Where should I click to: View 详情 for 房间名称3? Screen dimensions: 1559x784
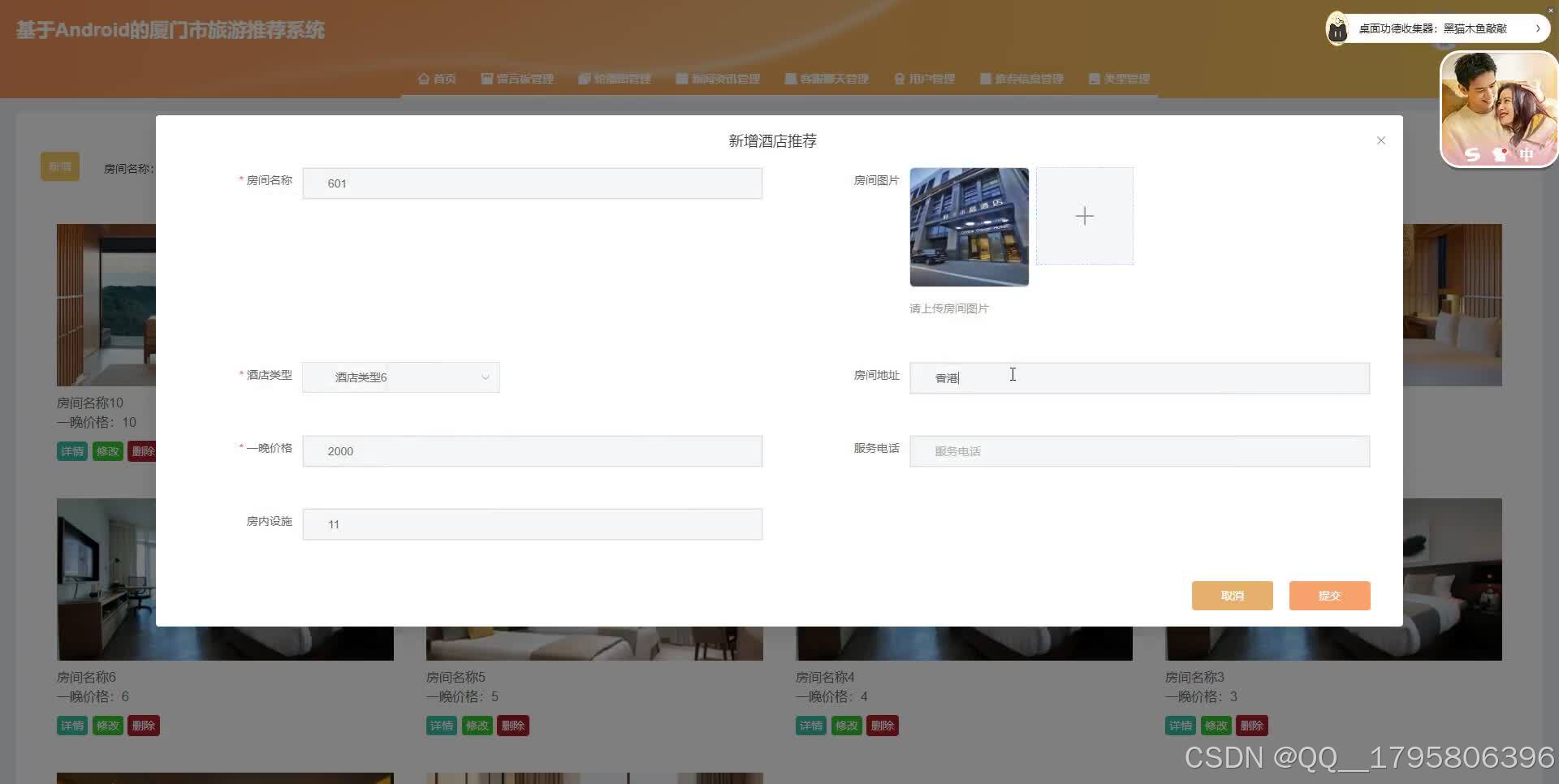1181,726
